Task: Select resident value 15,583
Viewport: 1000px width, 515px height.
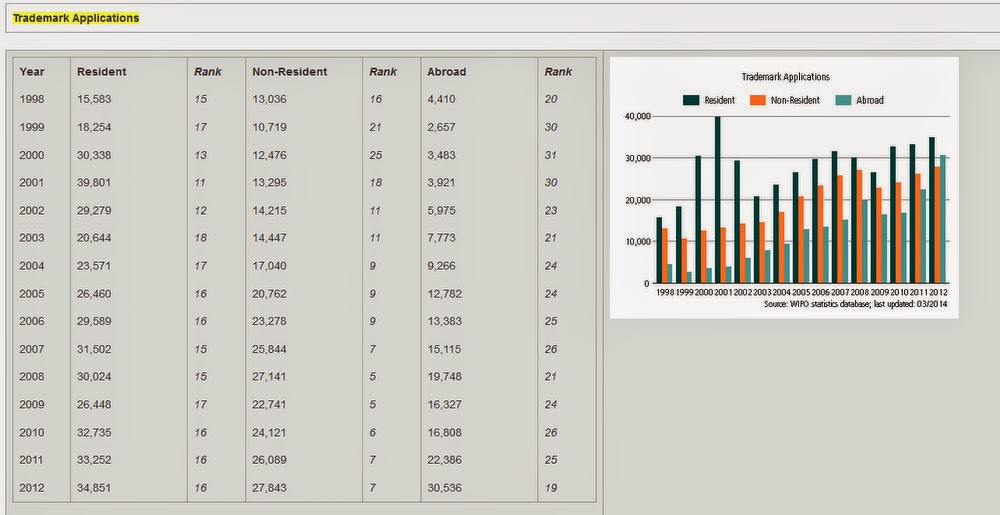Action: pos(94,99)
